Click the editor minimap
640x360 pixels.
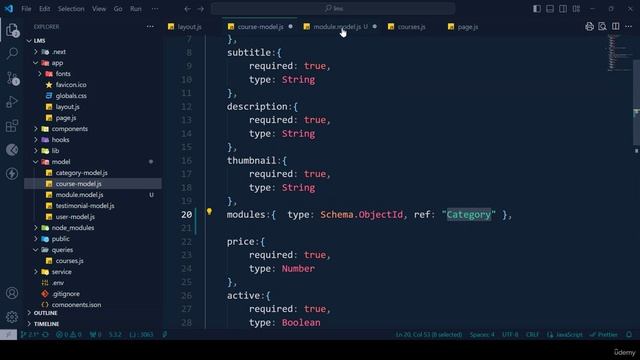tap(619, 53)
